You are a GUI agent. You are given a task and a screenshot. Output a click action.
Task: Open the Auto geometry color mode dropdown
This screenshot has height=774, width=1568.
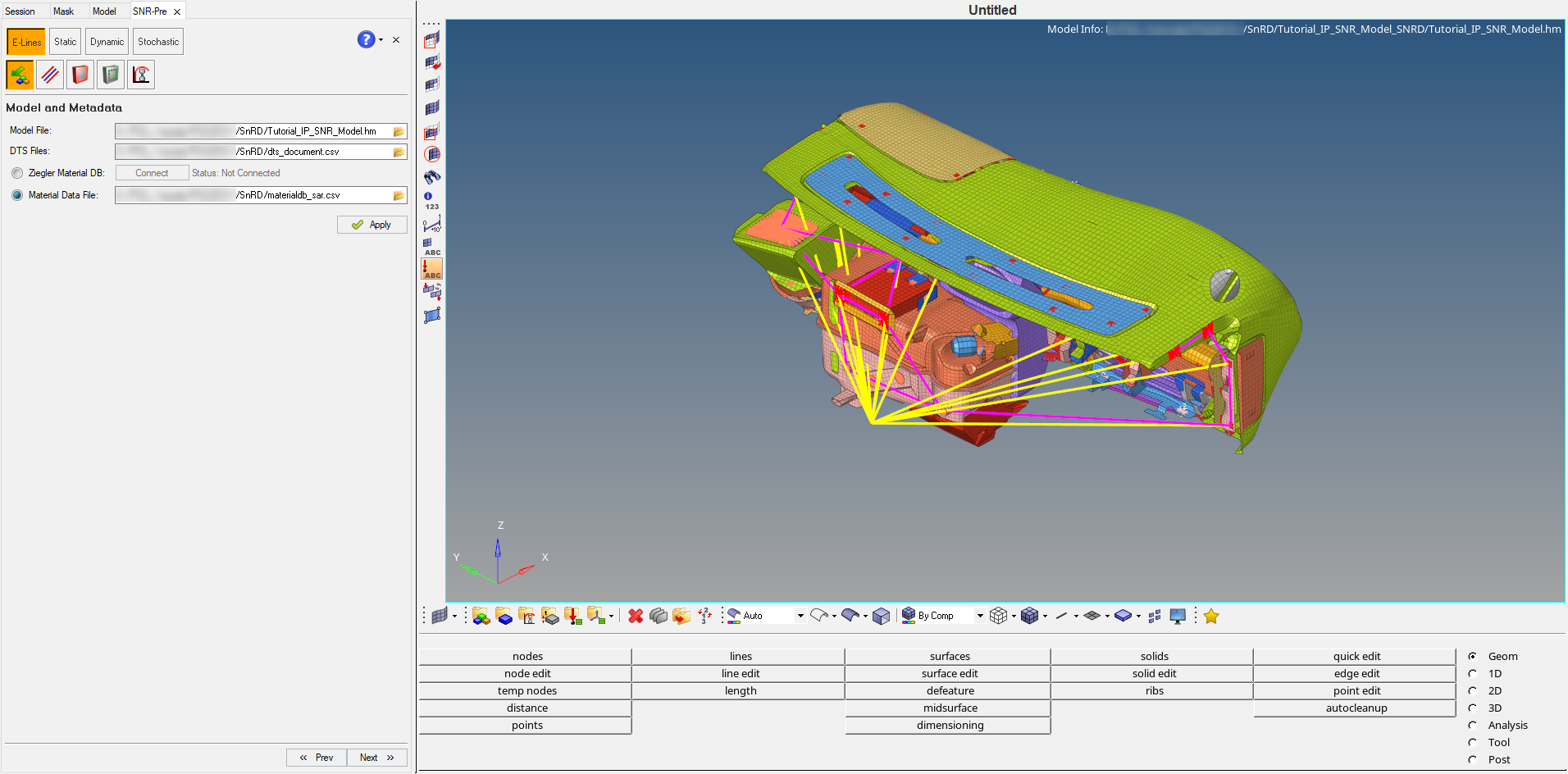click(800, 616)
